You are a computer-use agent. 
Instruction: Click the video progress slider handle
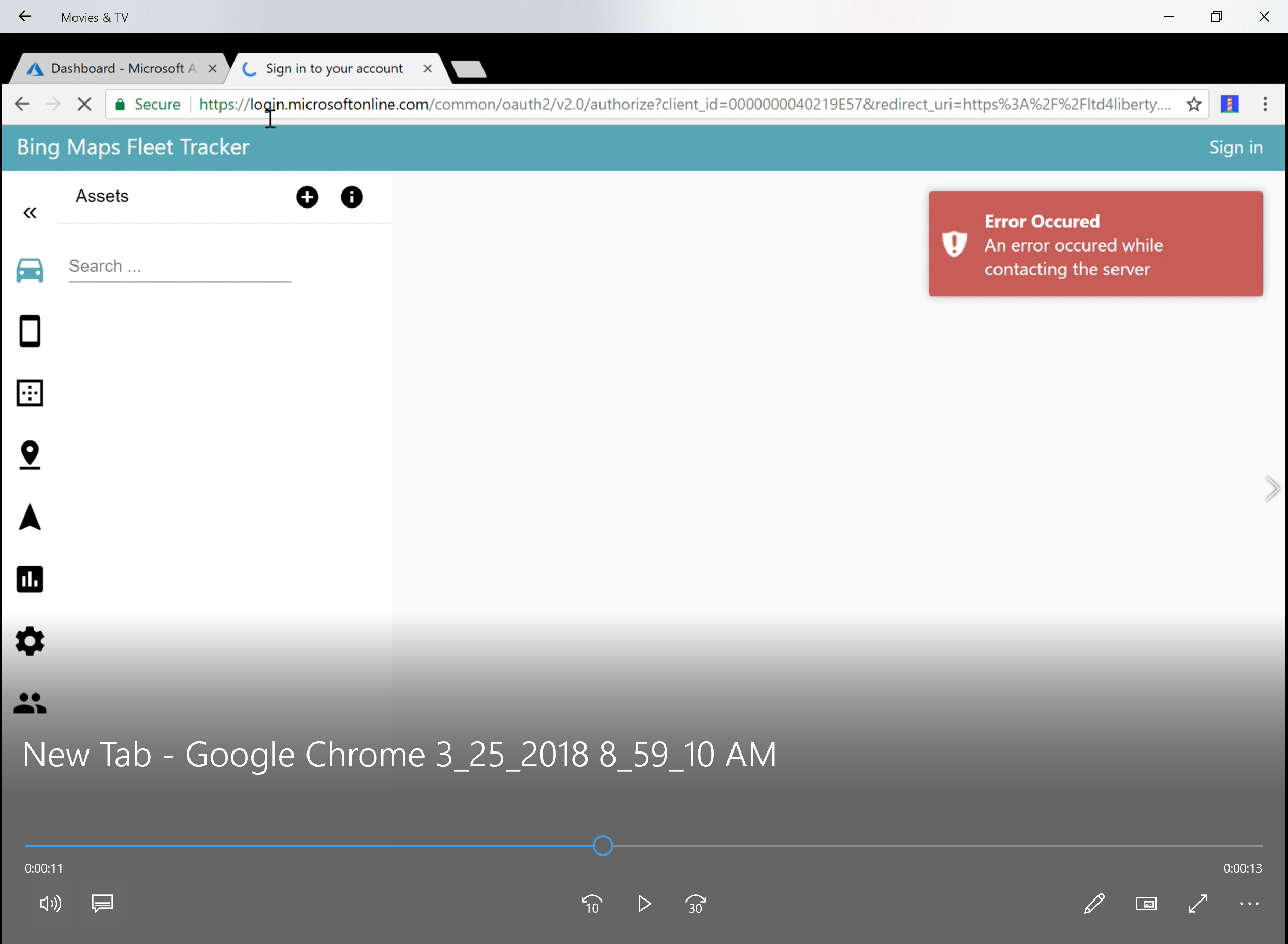coord(603,845)
